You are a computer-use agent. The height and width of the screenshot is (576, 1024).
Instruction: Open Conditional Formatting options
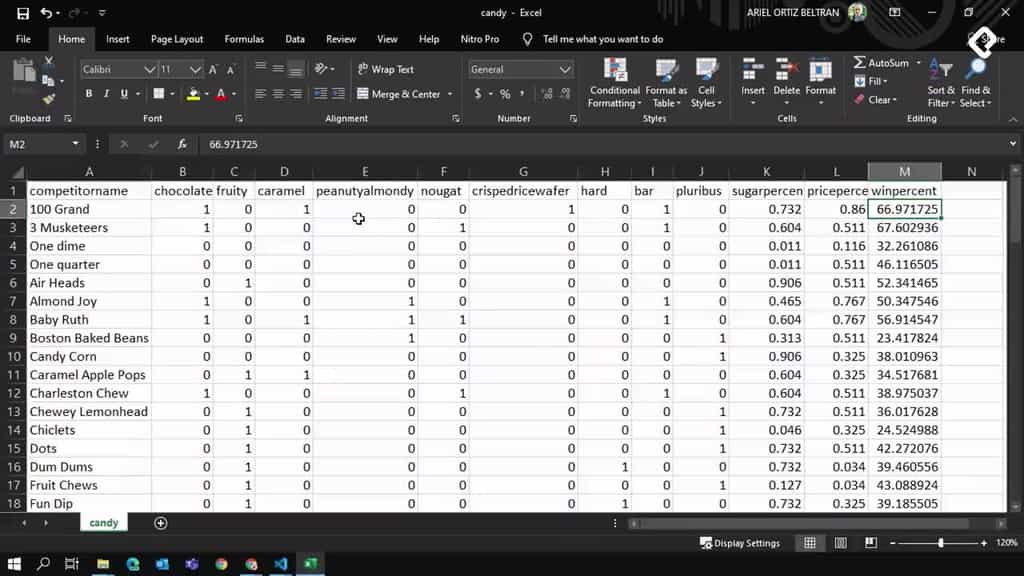(614, 85)
